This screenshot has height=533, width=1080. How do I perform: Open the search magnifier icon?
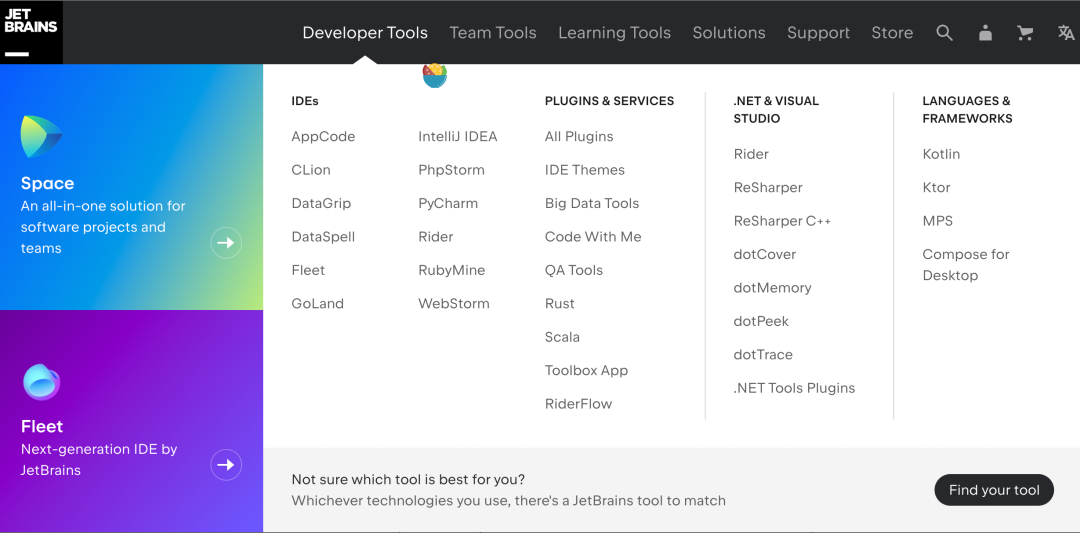pos(944,33)
